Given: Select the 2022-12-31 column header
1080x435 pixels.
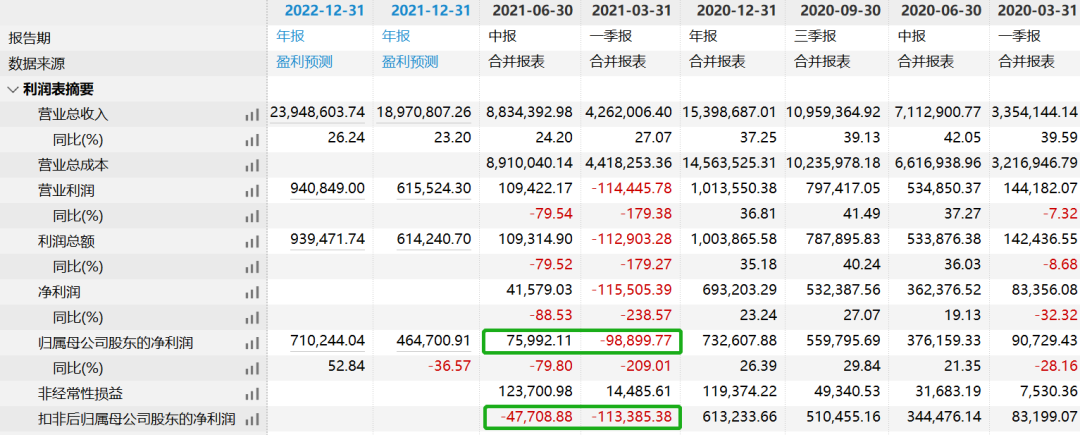Looking at the screenshot, I should tap(324, 10).
